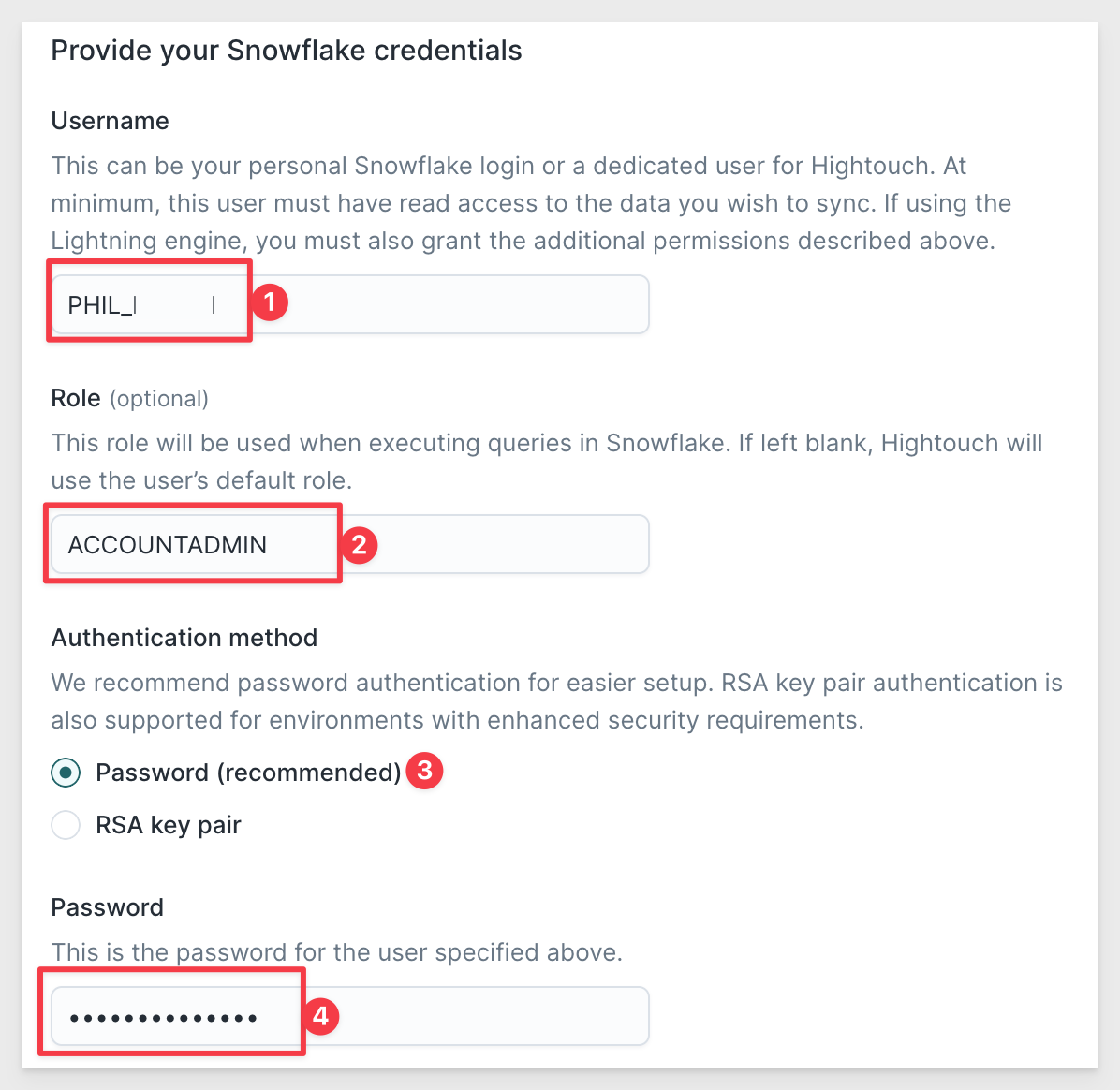The width and height of the screenshot is (1120, 1090).
Task: Click the red annotation badge numbered 2
Action: 360,545
